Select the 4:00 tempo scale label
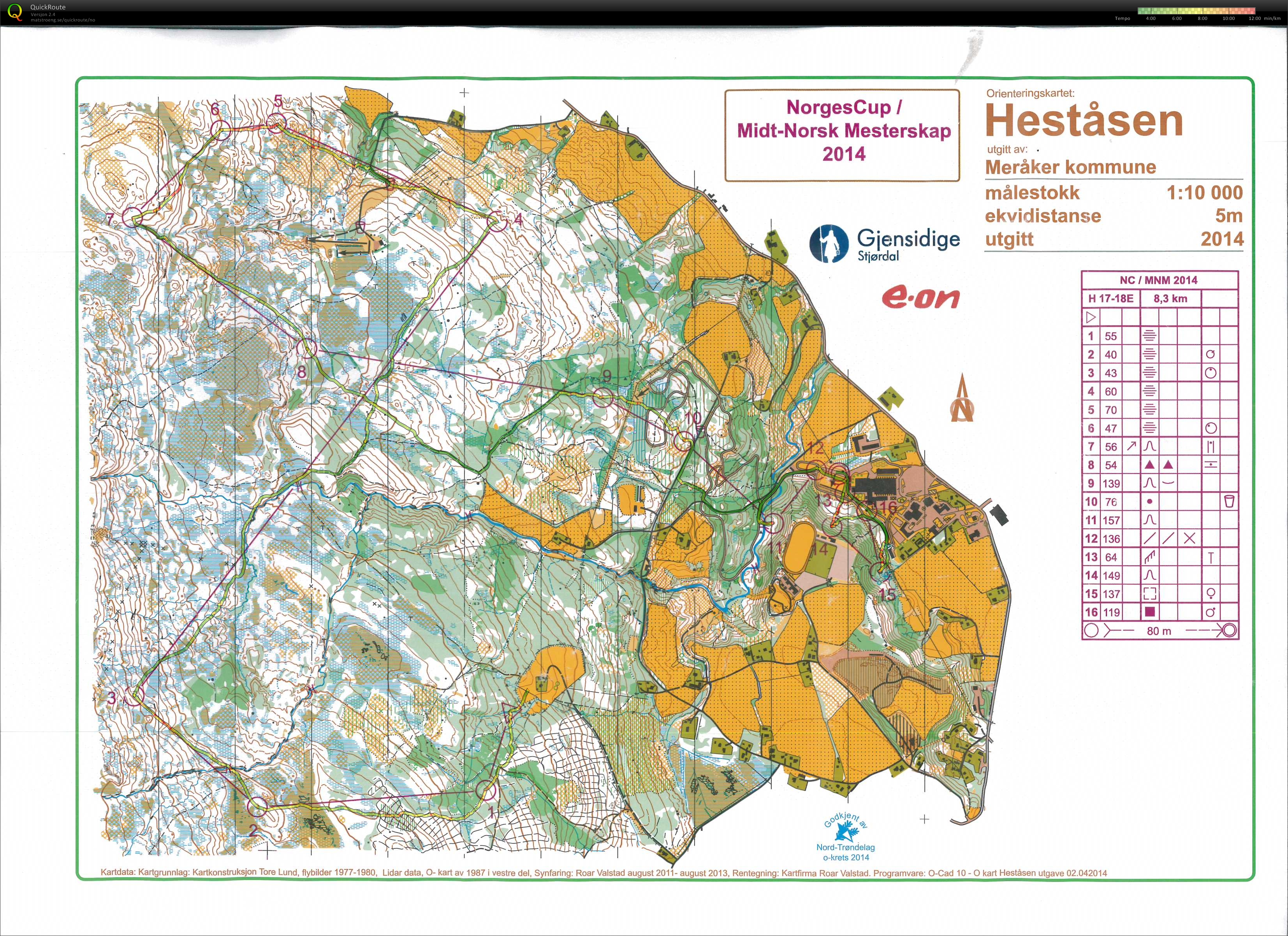 coord(1151,19)
